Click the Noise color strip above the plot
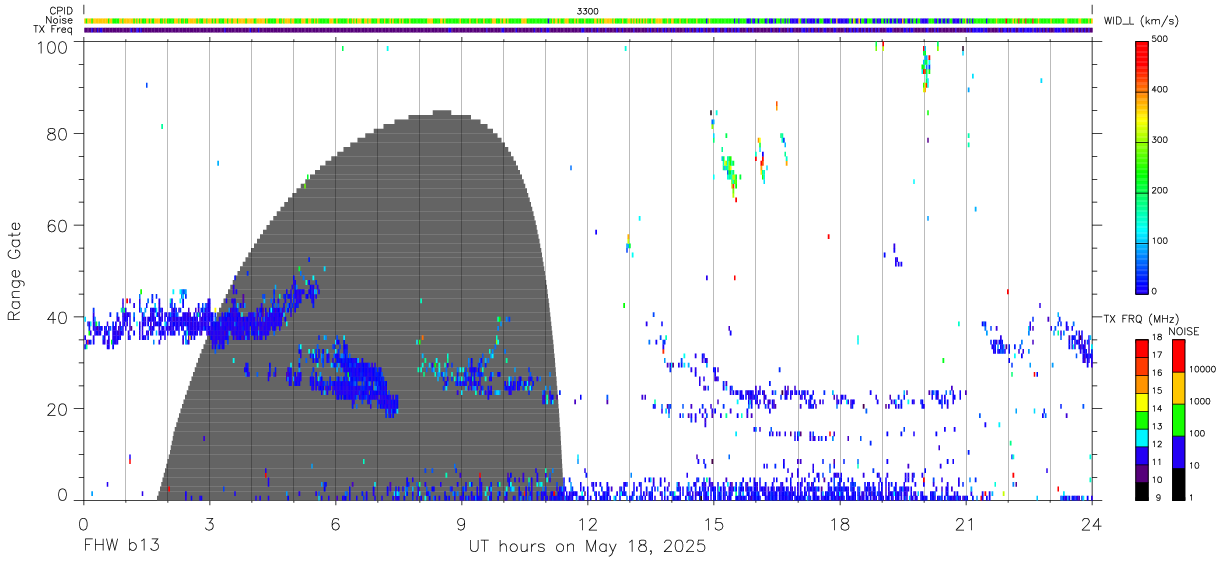 pos(588,20)
